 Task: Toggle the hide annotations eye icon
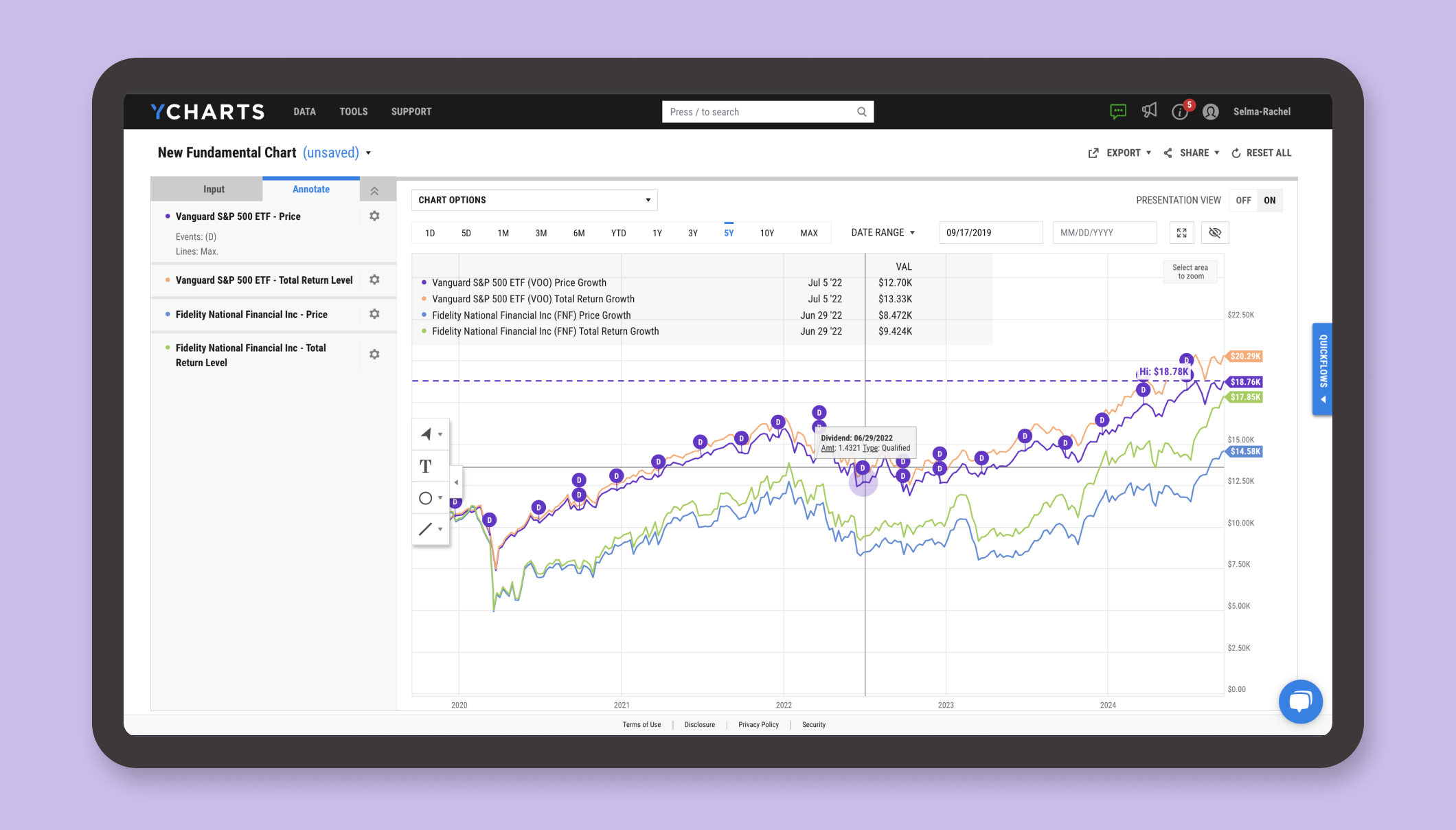pos(1214,233)
